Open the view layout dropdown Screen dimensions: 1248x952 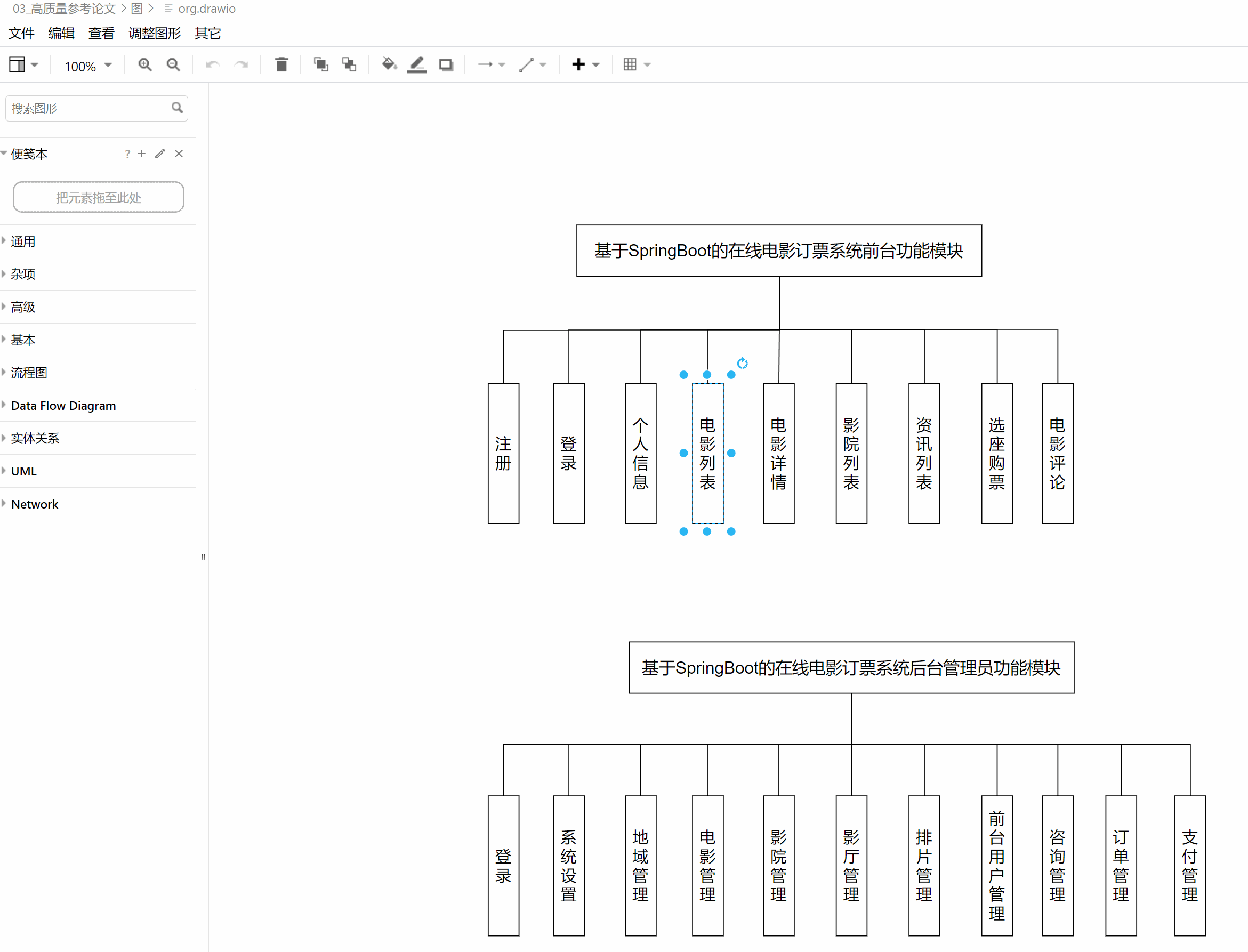23,64
